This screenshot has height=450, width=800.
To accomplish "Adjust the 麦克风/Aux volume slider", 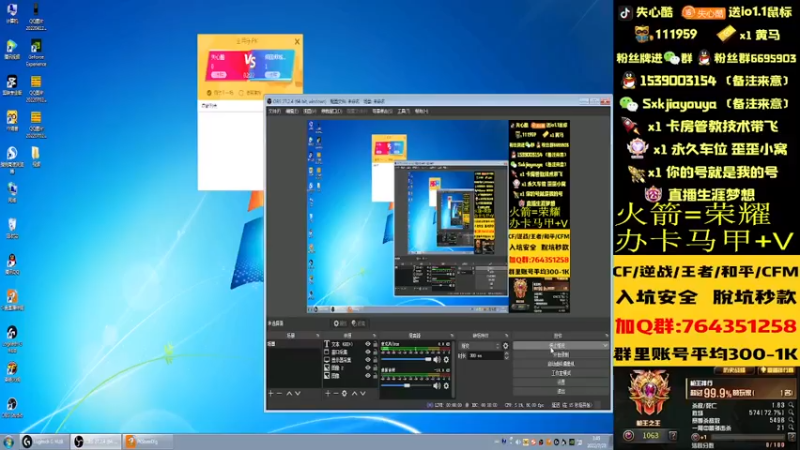I will pos(407,360).
